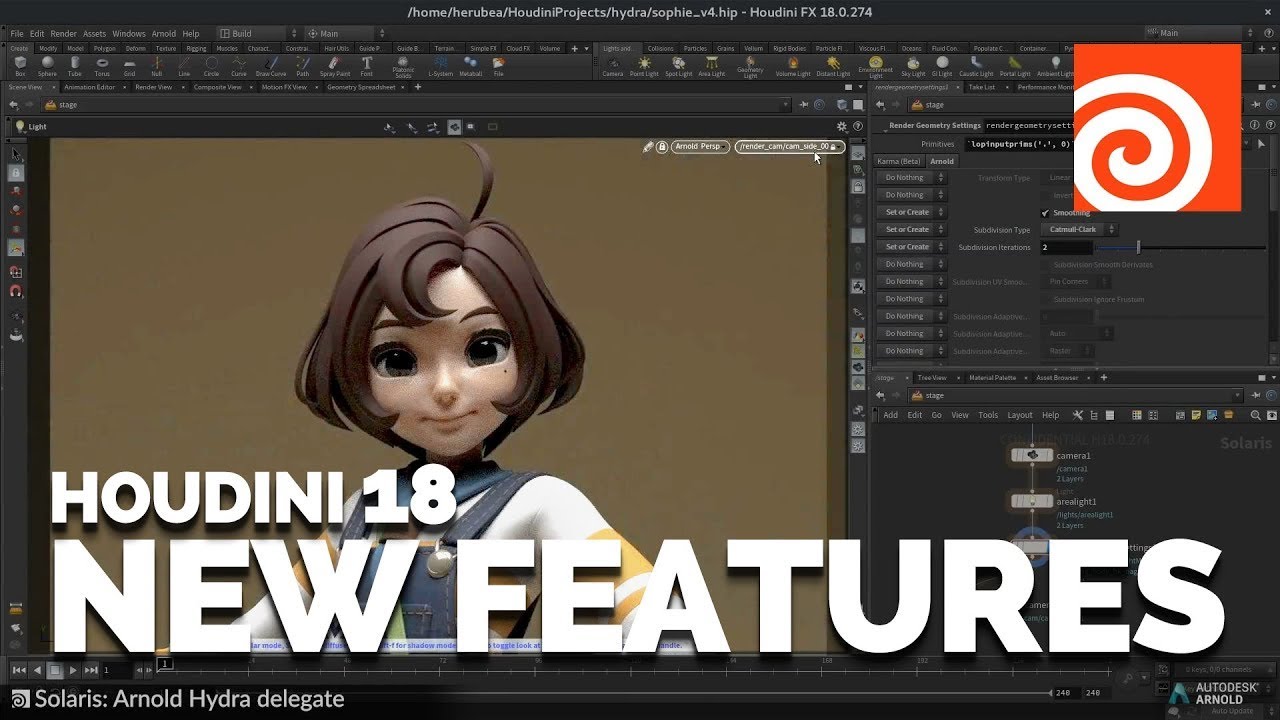
Task: Select the File shelf tool
Action: [498, 66]
